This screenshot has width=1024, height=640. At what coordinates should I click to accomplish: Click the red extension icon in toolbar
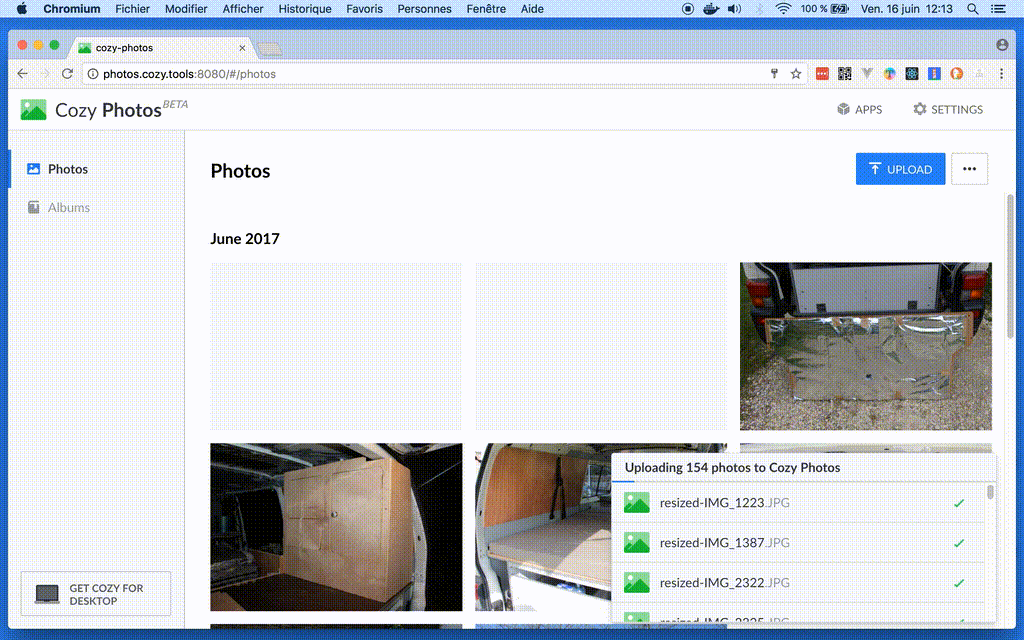[x=822, y=74]
